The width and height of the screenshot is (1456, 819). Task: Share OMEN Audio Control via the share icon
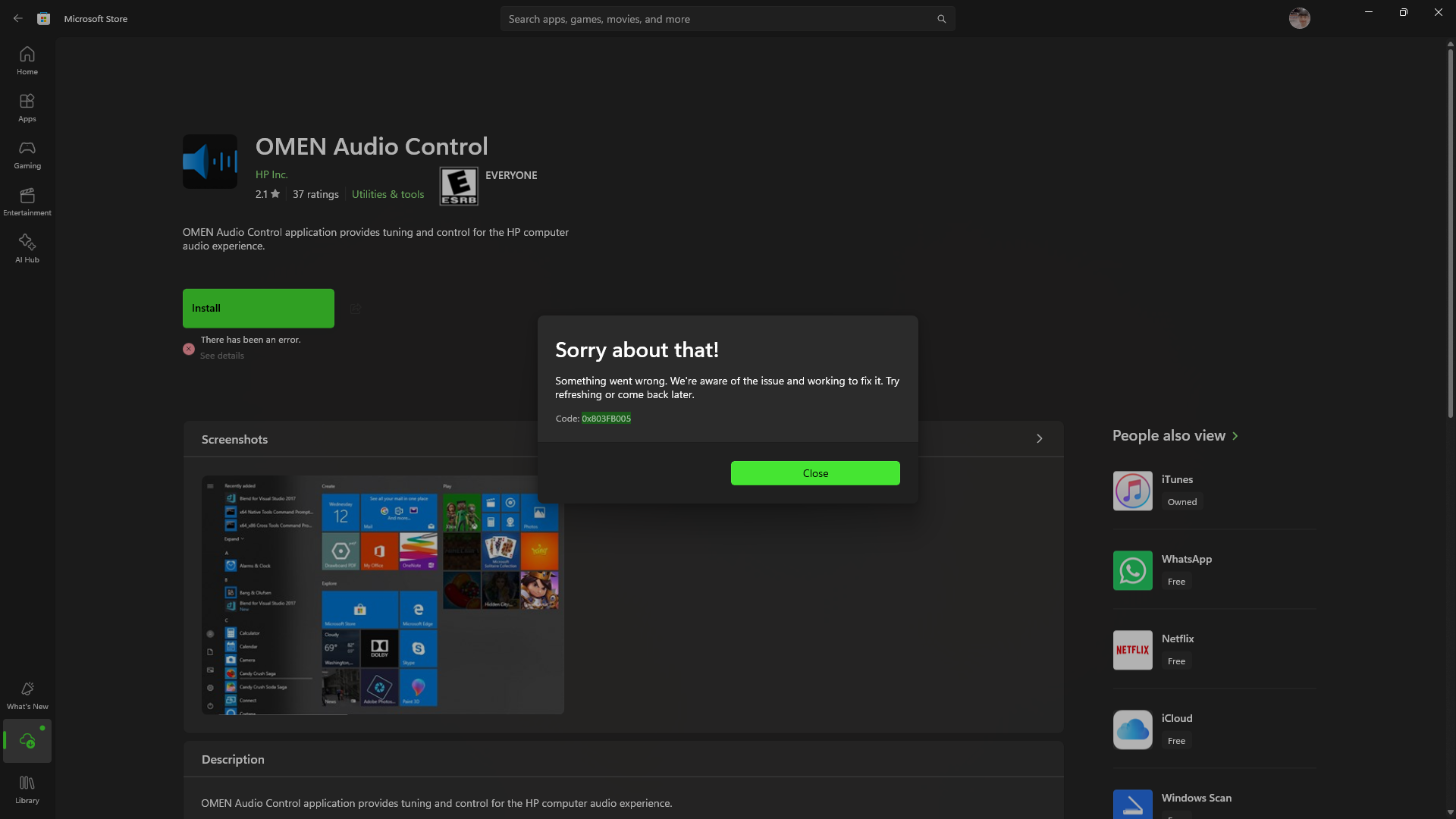click(x=355, y=308)
